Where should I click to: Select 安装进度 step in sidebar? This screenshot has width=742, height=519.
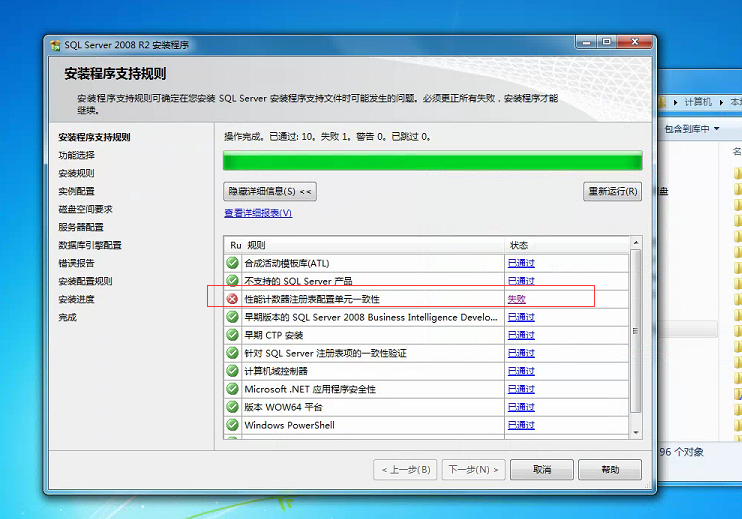pyautogui.click(x=76, y=299)
